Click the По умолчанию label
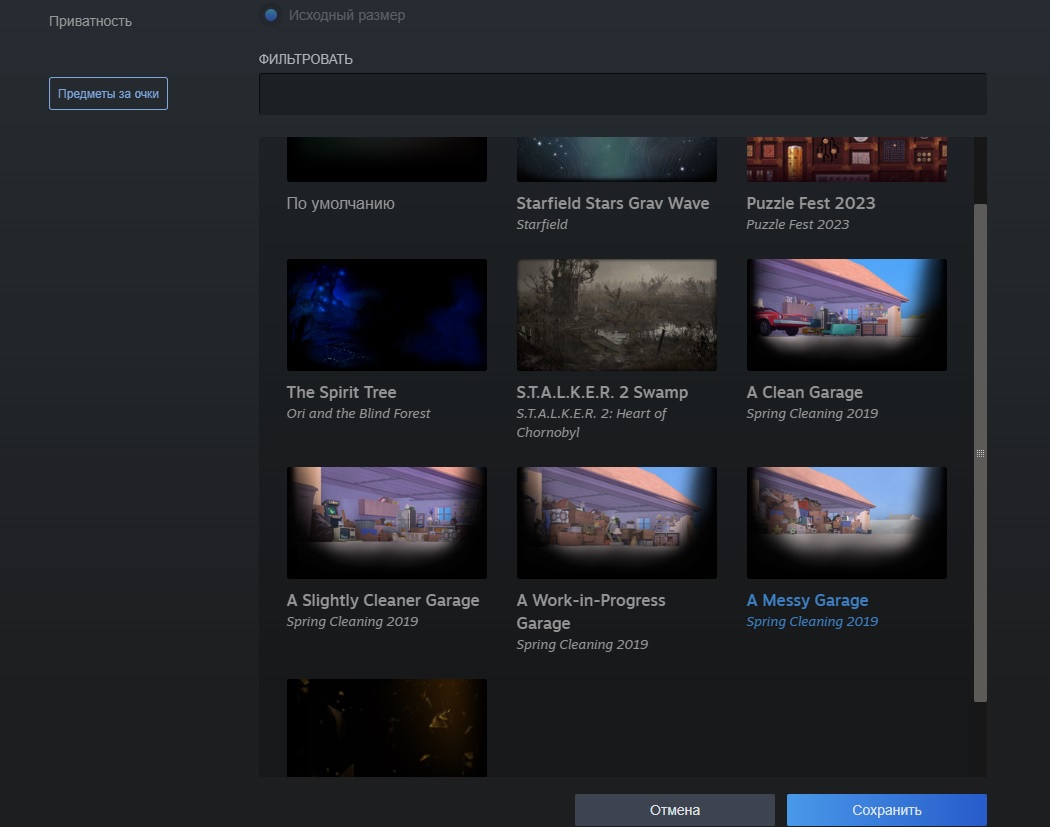The height and width of the screenshot is (827, 1050). pos(340,204)
